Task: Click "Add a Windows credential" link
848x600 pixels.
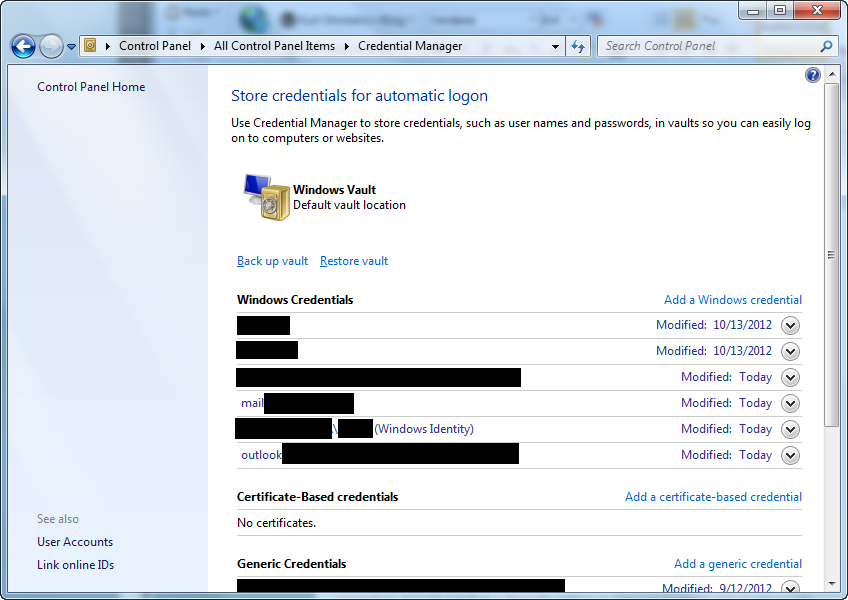Action: 732,300
